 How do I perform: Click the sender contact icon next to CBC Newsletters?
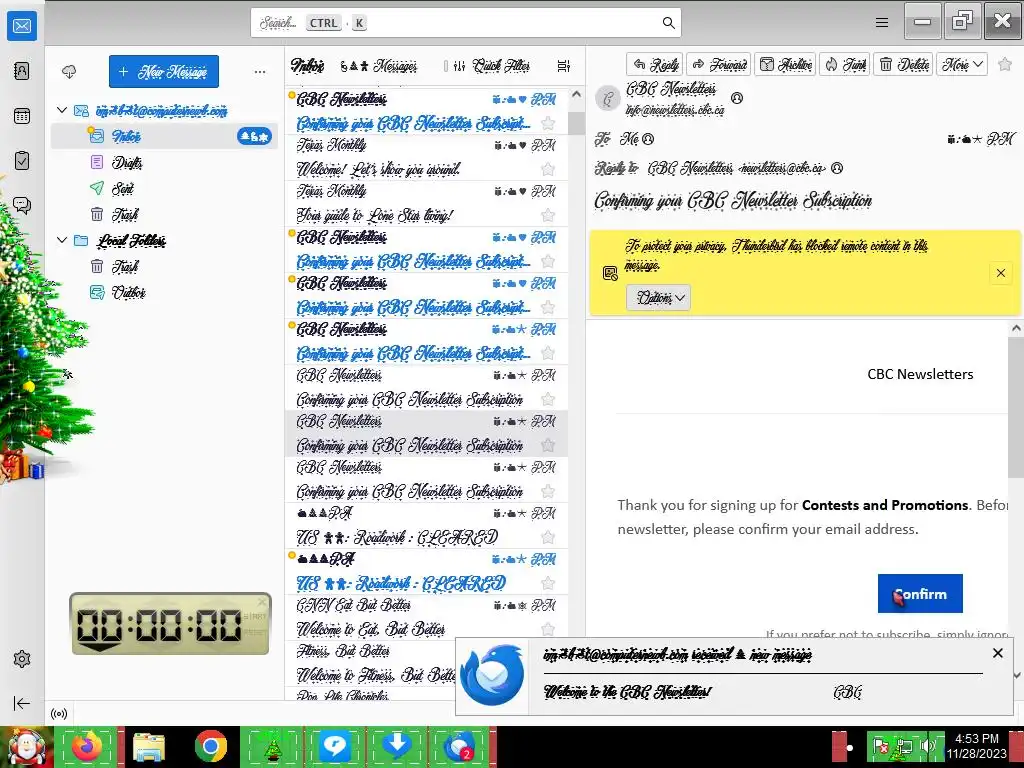(737, 98)
